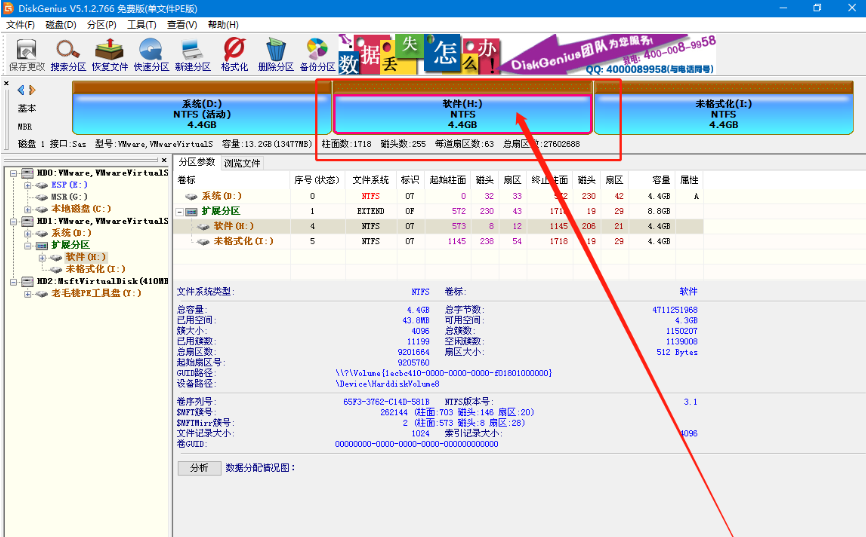Select 未格式化(I:) in the tree
The image size is (866, 537).
(96, 269)
